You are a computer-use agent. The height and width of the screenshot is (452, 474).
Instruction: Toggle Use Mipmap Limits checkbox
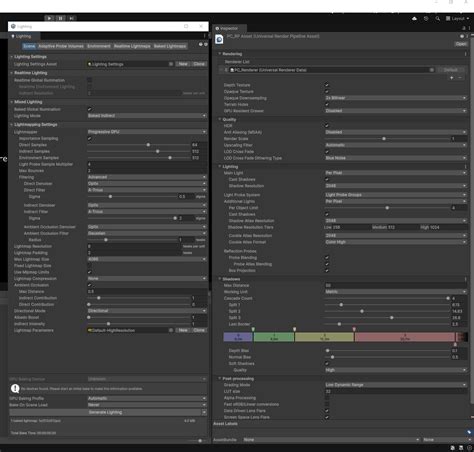click(89, 272)
